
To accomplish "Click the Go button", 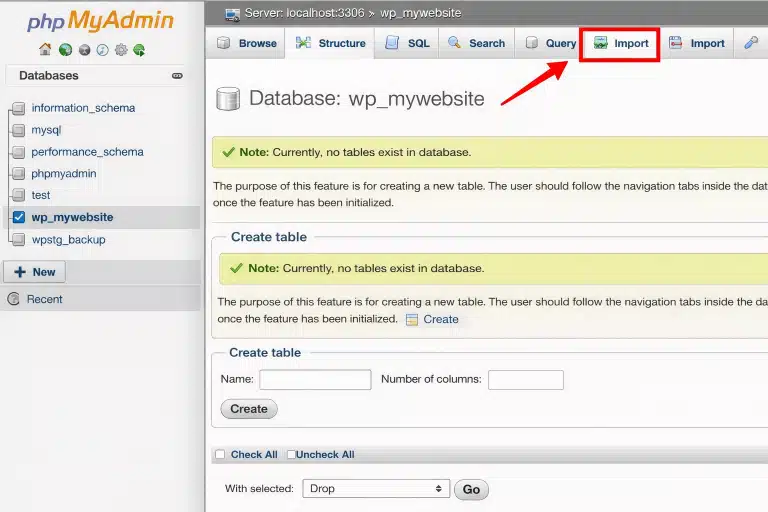I will pyautogui.click(x=471, y=489).
